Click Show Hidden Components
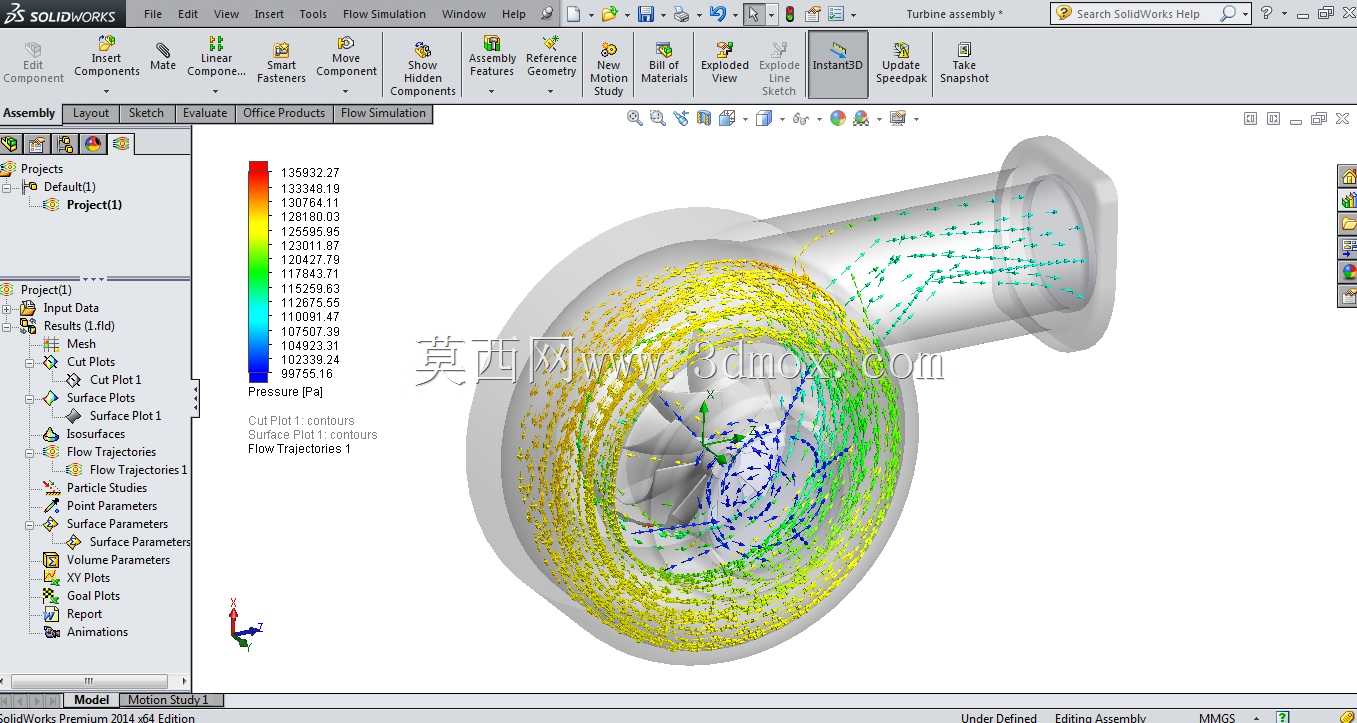 click(x=423, y=69)
